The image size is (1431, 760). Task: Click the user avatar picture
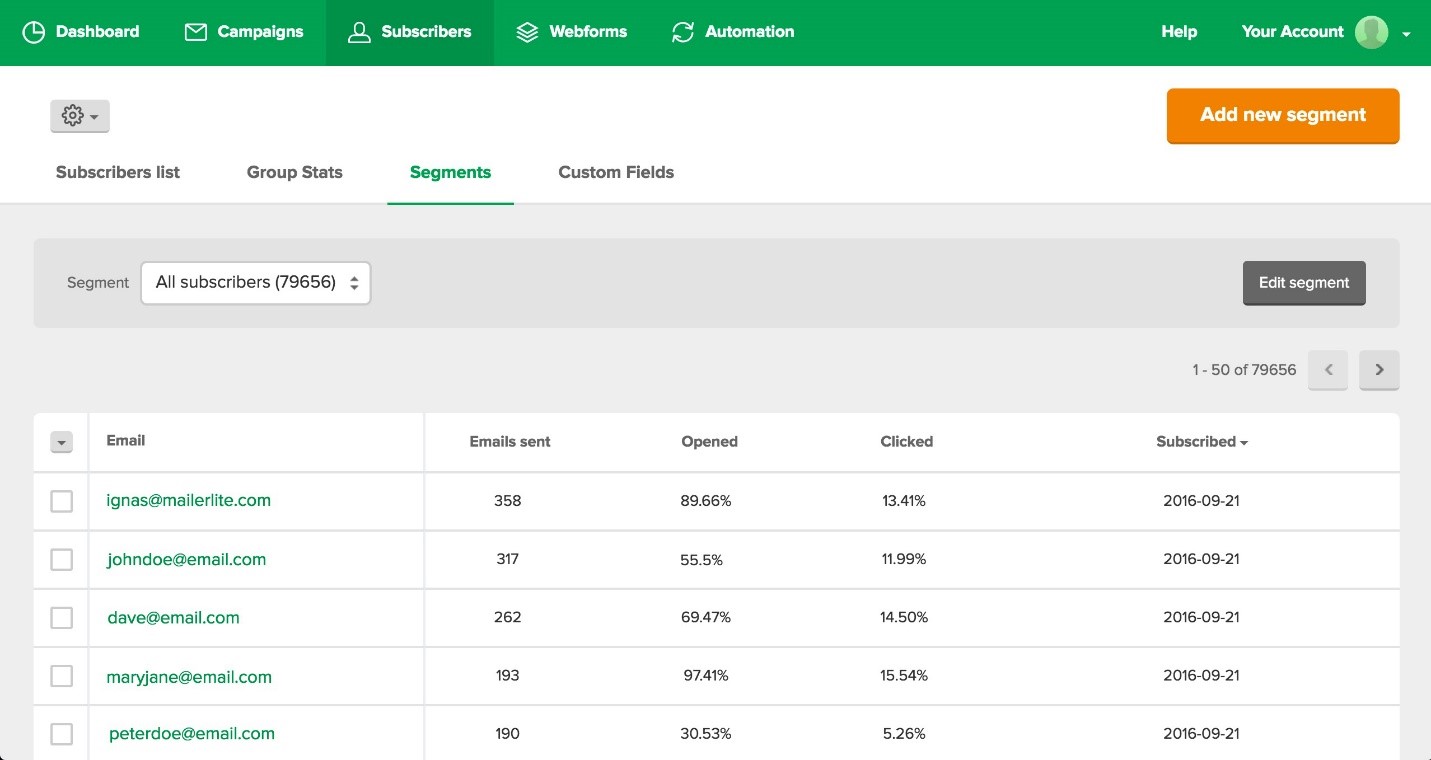tap(1372, 32)
